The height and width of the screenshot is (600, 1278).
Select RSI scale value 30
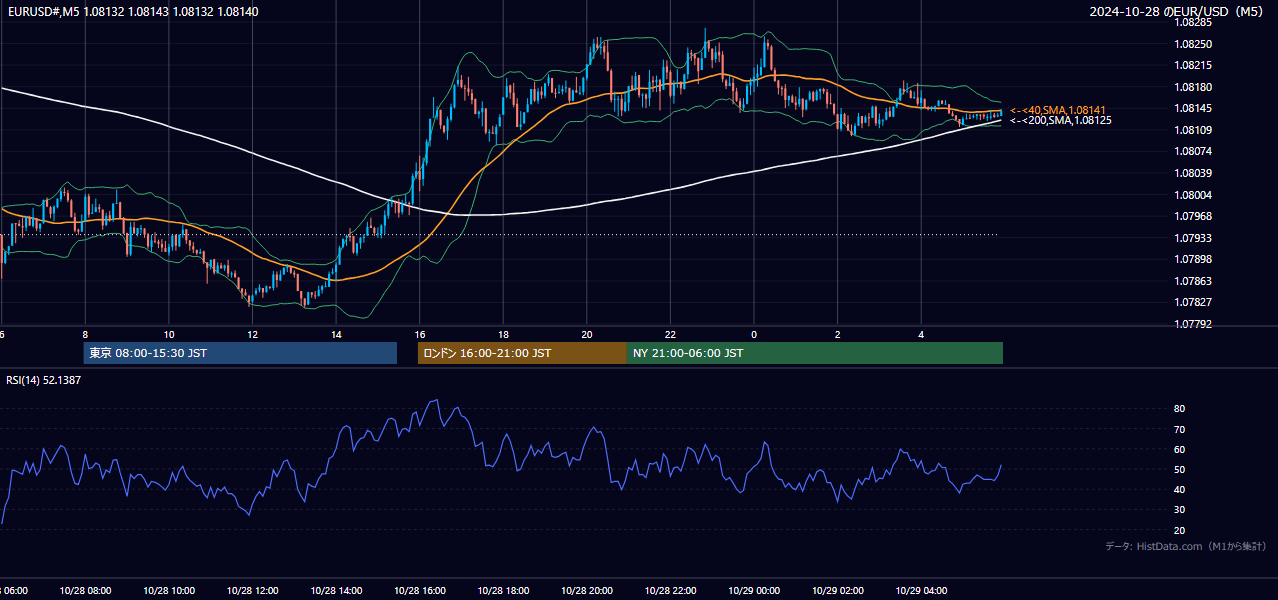(1179, 510)
